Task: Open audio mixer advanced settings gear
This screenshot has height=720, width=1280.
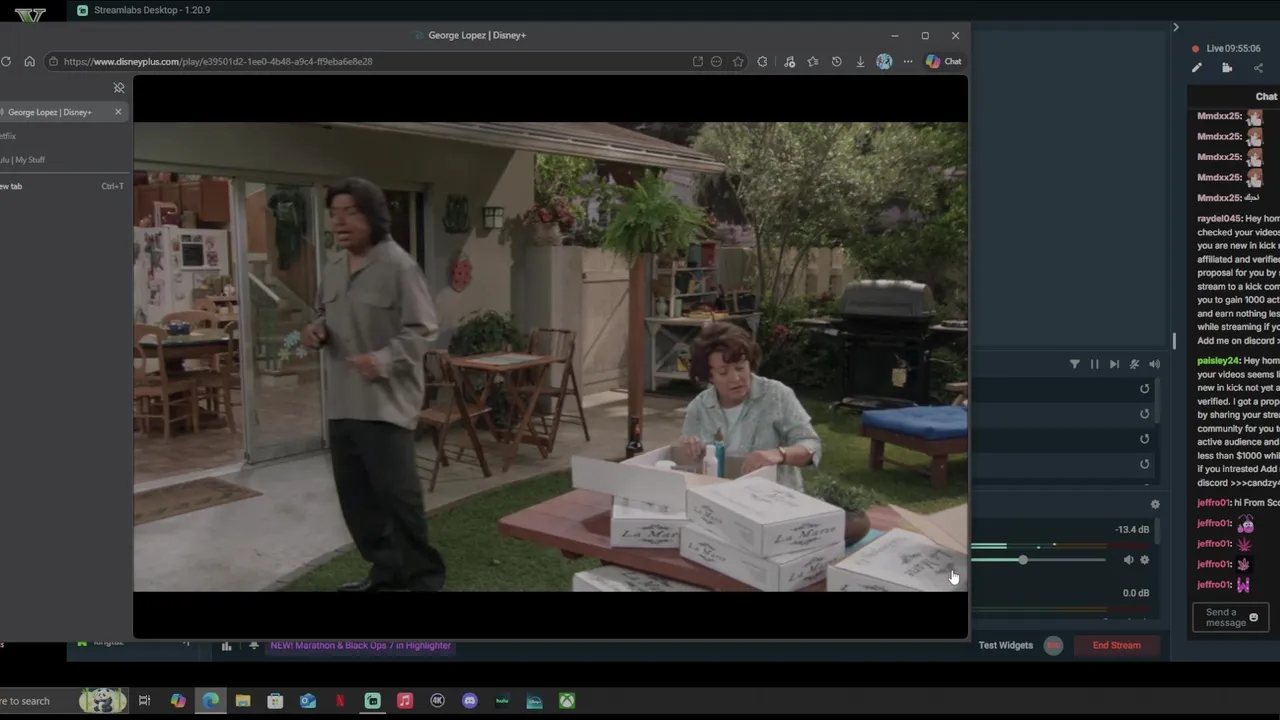Action: (1155, 505)
